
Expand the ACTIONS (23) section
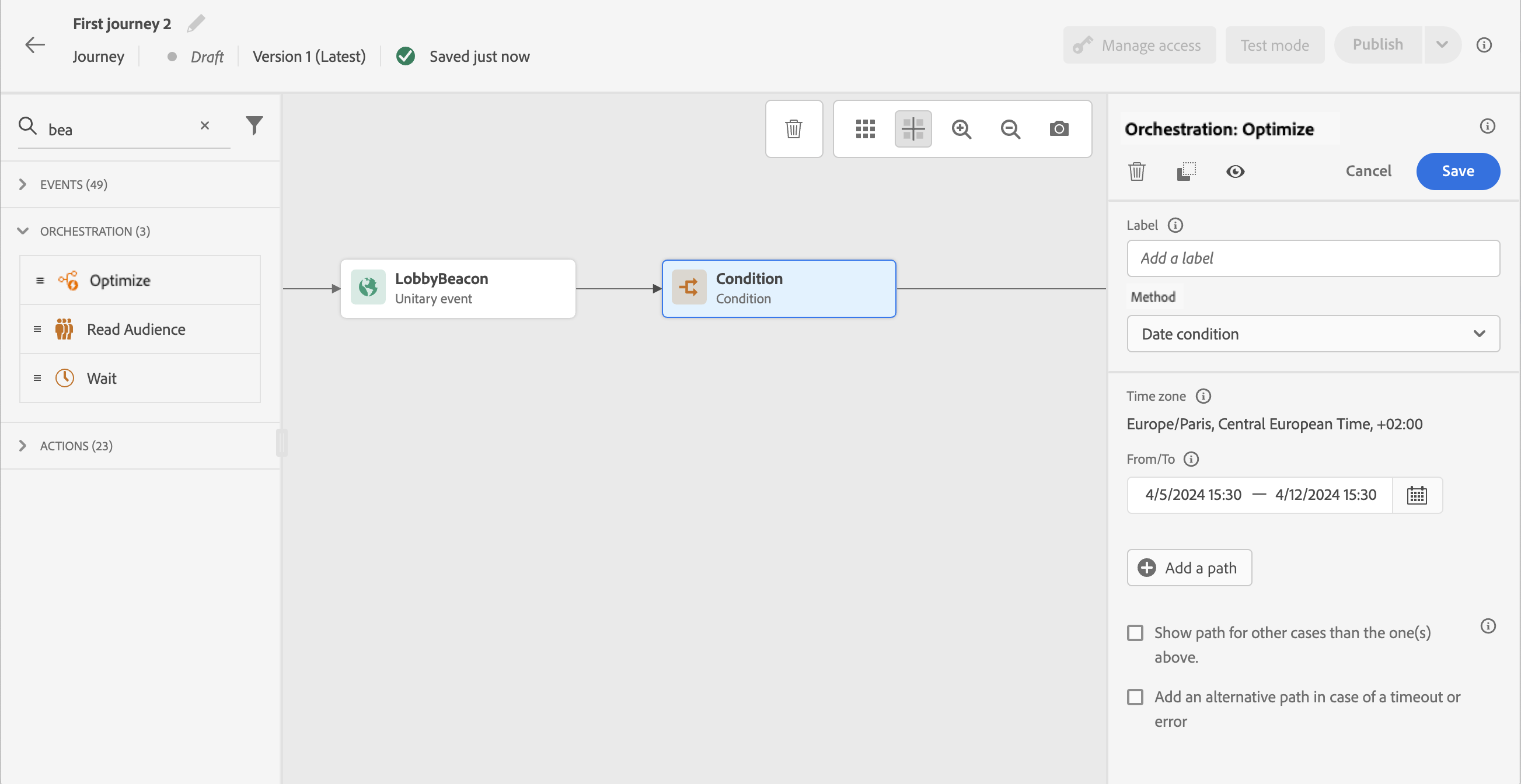point(75,446)
